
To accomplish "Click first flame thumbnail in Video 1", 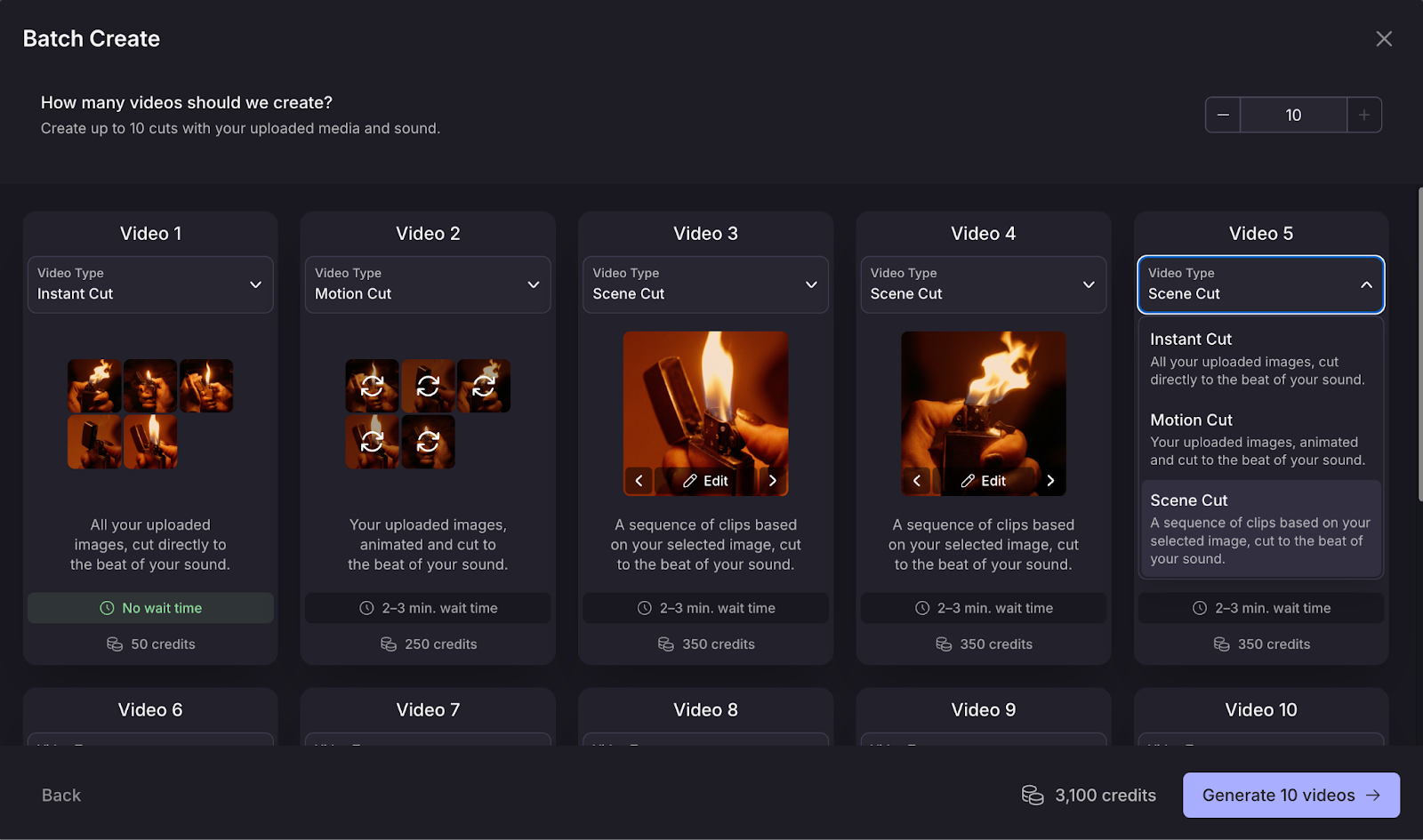I will (x=94, y=386).
